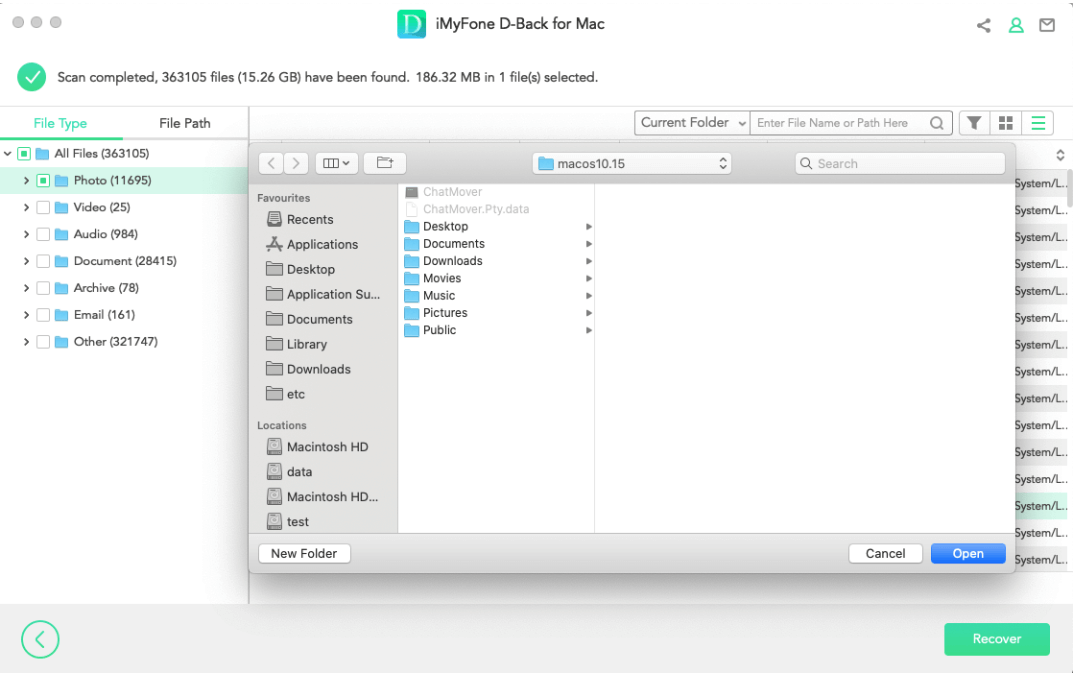Image resolution: width=1073 pixels, height=673 pixels.
Task: Click the search magnifier in file name field
Action: [937, 123]
